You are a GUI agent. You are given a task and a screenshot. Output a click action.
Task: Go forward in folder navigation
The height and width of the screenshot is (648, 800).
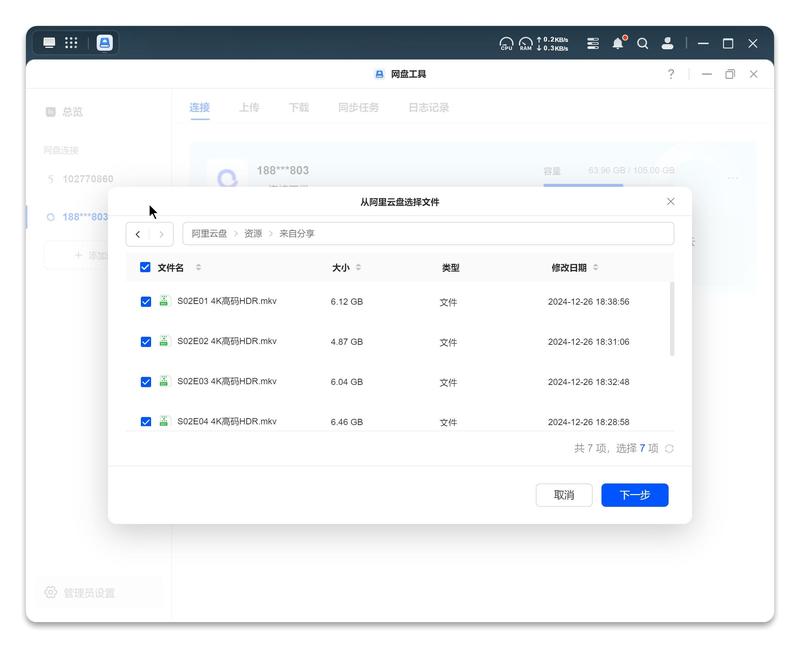161,234
